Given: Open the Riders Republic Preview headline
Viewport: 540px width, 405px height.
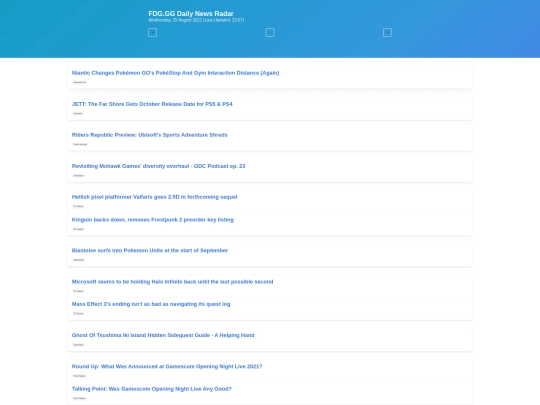Looking at the screenshot, I should coord(149,135).
